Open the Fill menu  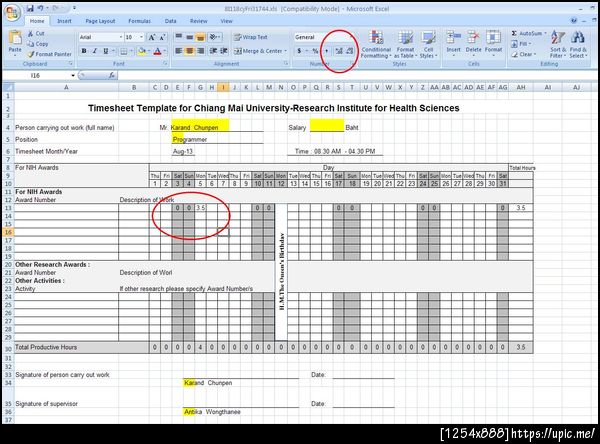pos(521,44)
